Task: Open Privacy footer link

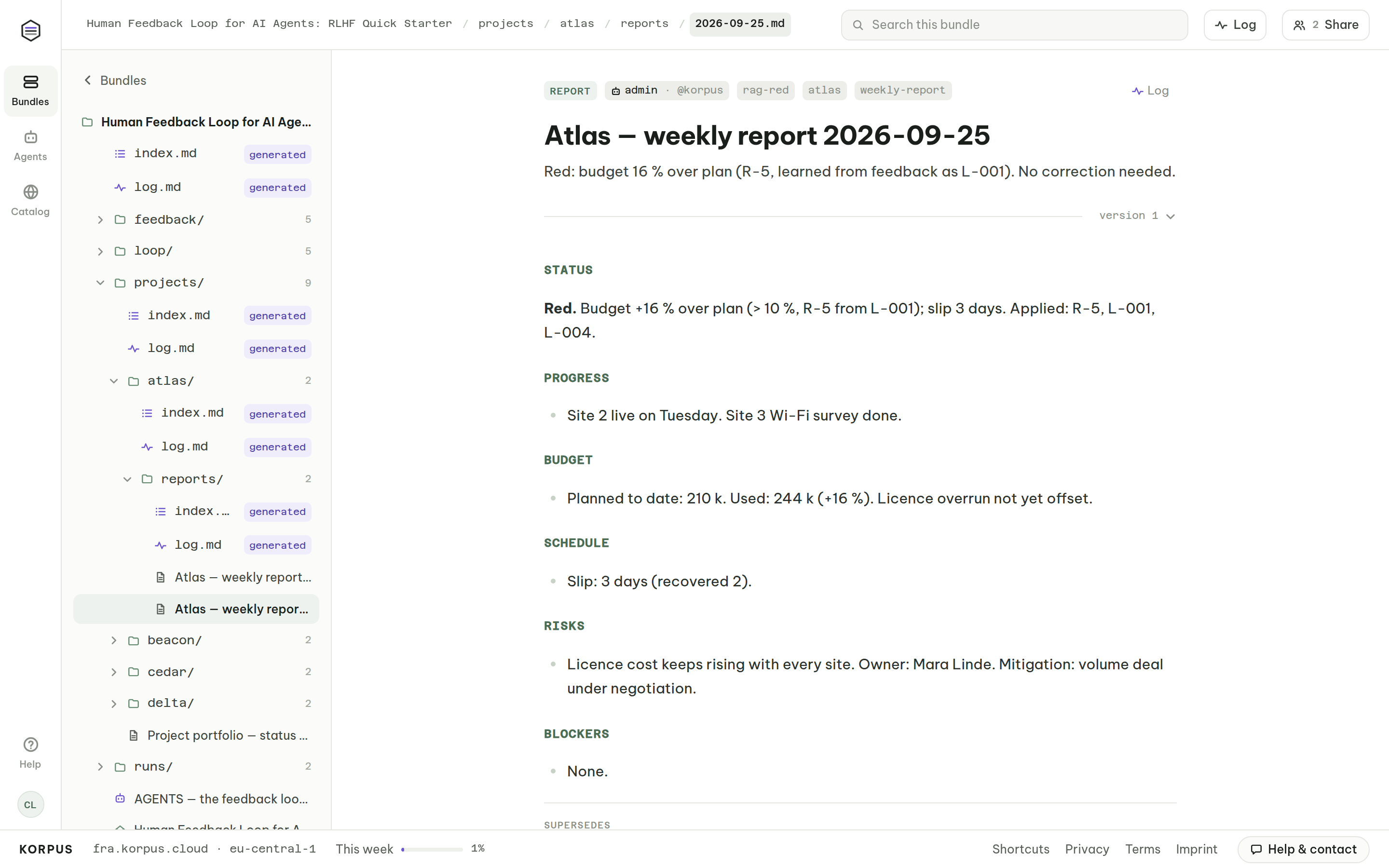Action: point(1087,849)
